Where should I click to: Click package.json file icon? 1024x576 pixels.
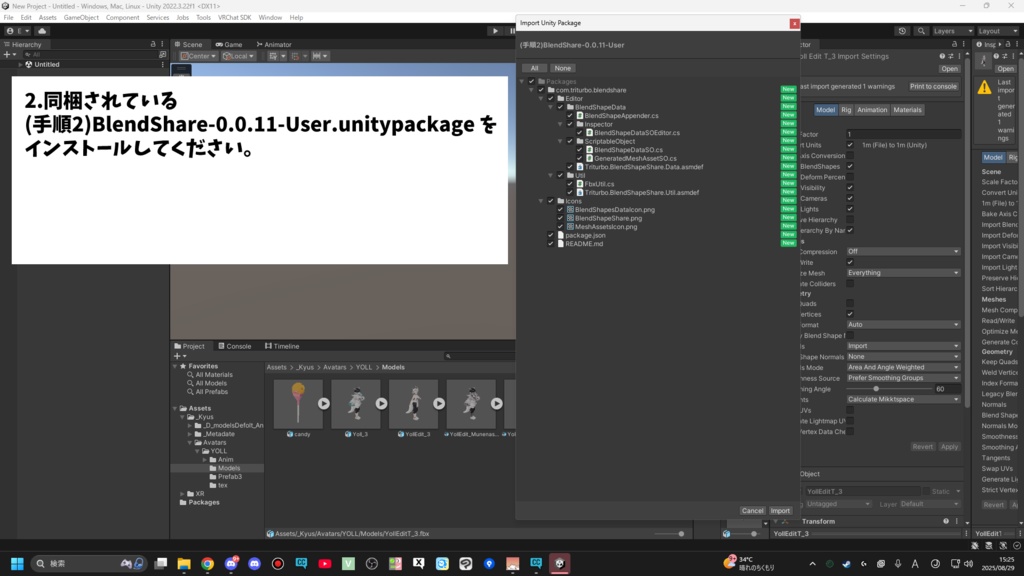[x=560, y=235]
